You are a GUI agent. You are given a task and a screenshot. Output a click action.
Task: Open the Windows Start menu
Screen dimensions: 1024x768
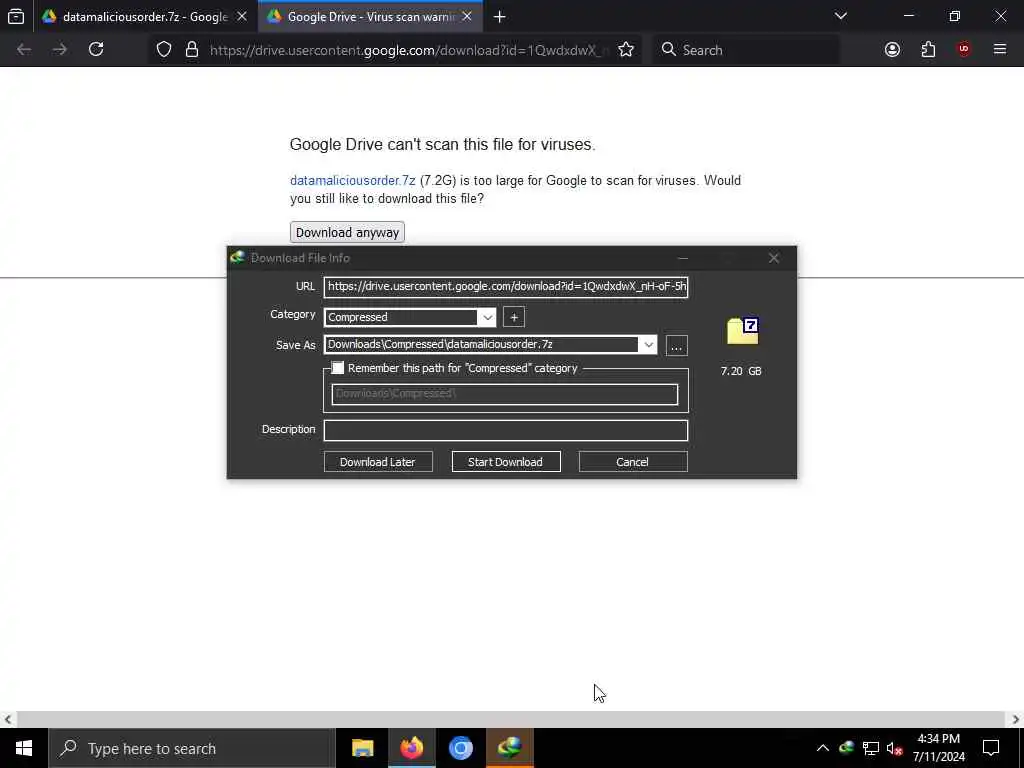coord(24,748)
